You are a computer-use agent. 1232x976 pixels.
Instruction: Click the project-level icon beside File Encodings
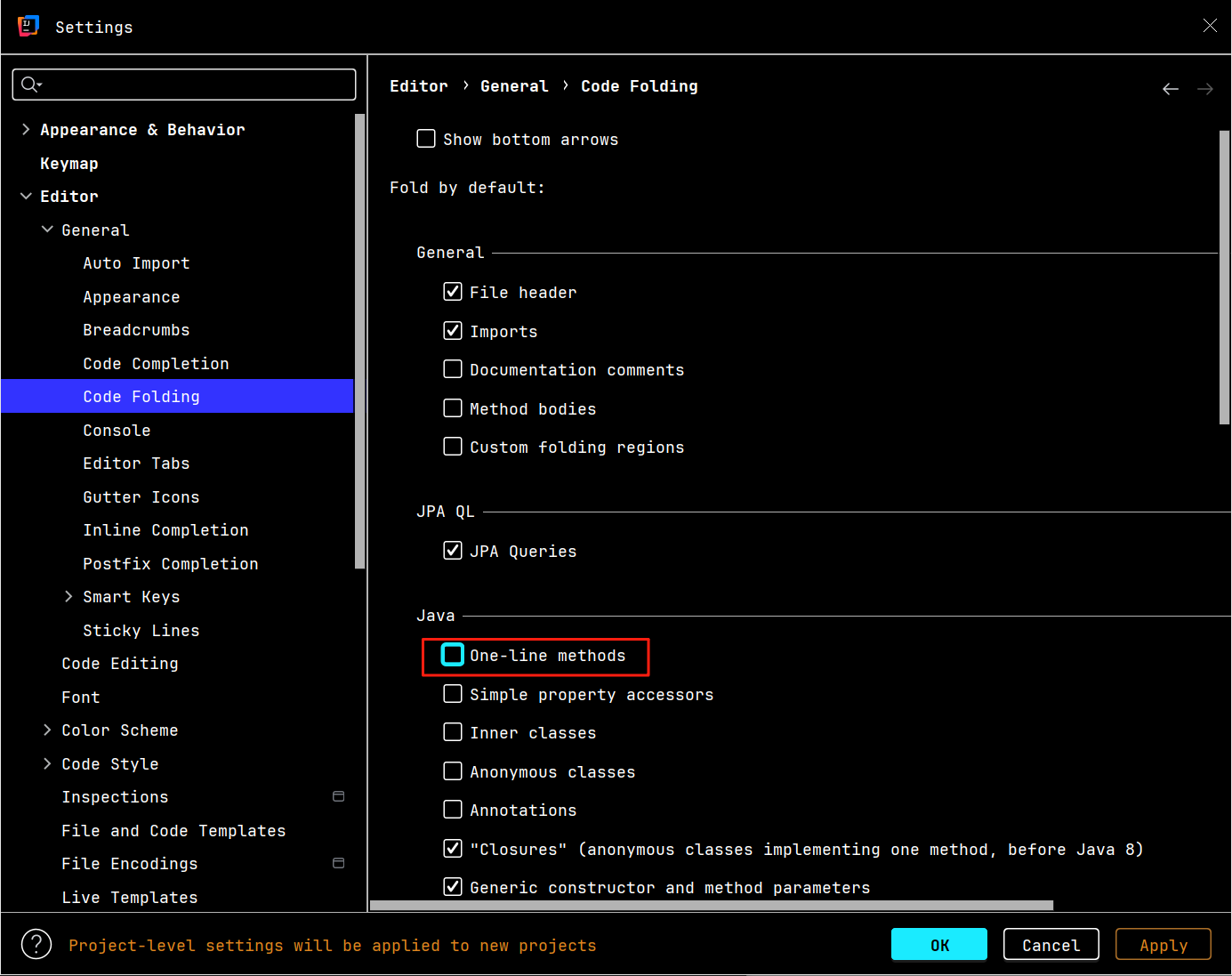point(338,863)
